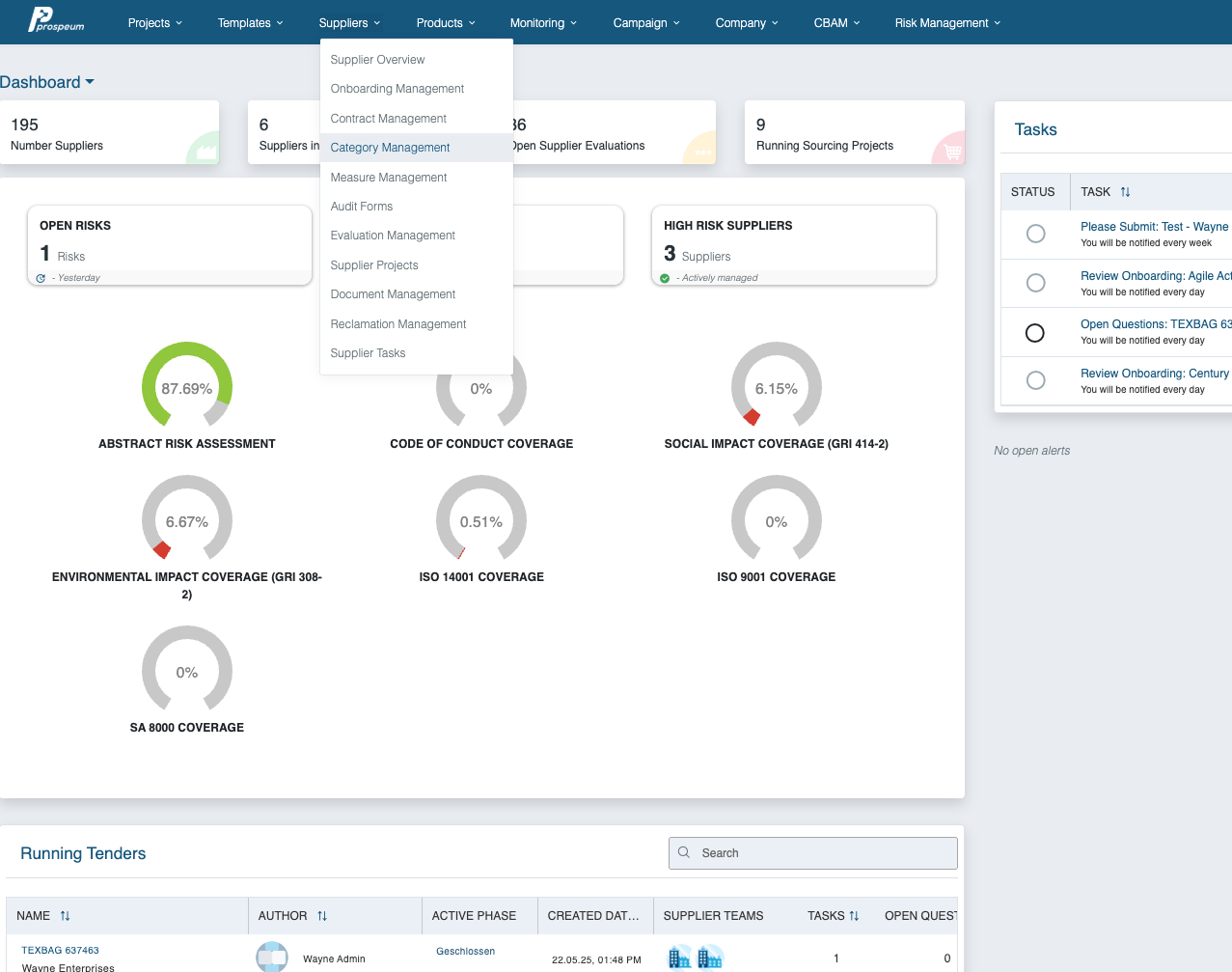Screen dimensions: 1232x972
Task: Click the Abstract Risk Assessment gauge
Action: [187, 386]
